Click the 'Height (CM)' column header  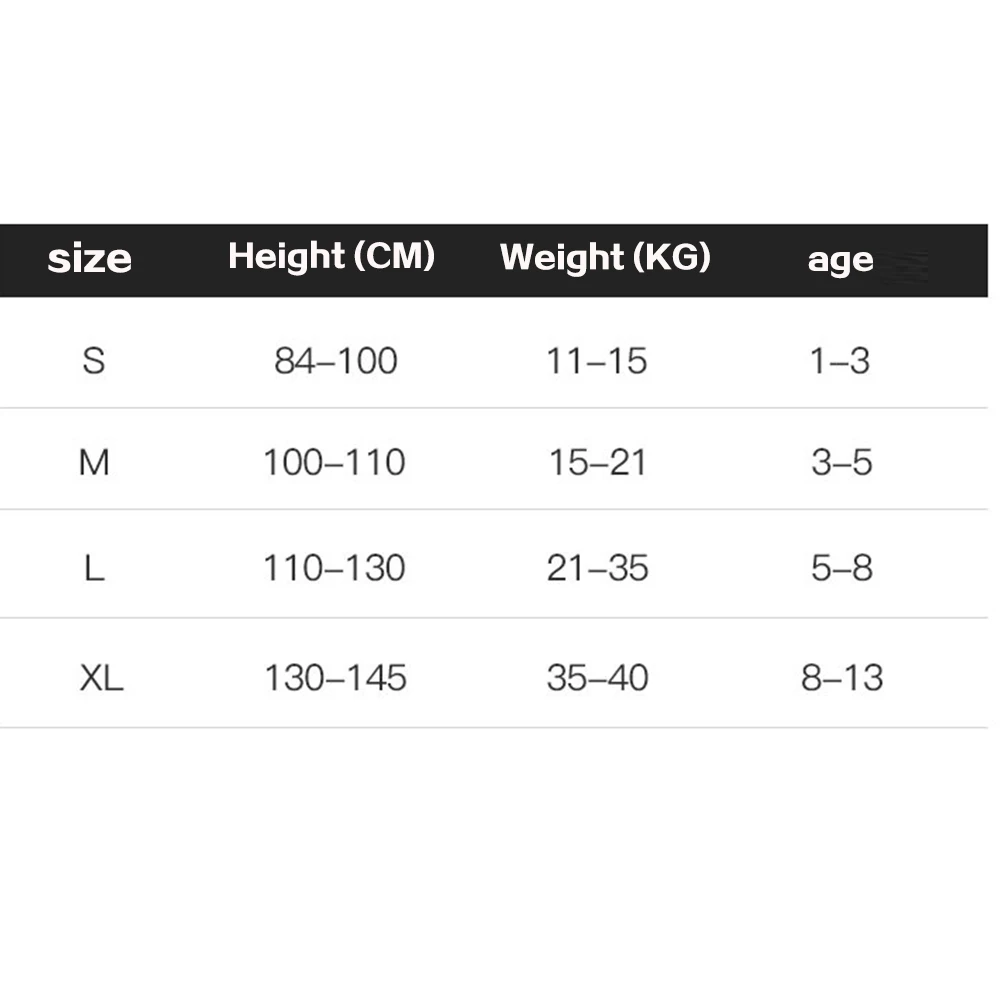click(x=331, y=257)
